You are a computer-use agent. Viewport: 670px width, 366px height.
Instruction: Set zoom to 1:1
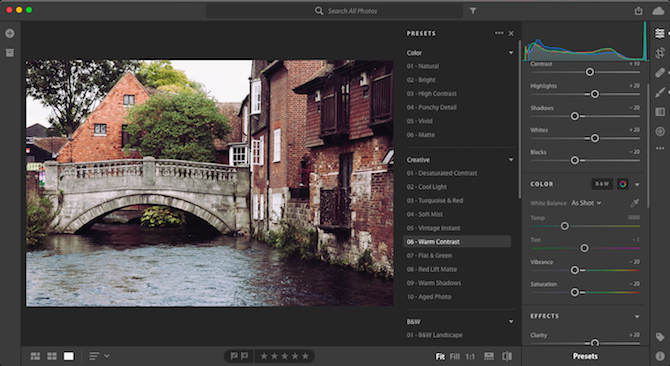coord(470,356)
